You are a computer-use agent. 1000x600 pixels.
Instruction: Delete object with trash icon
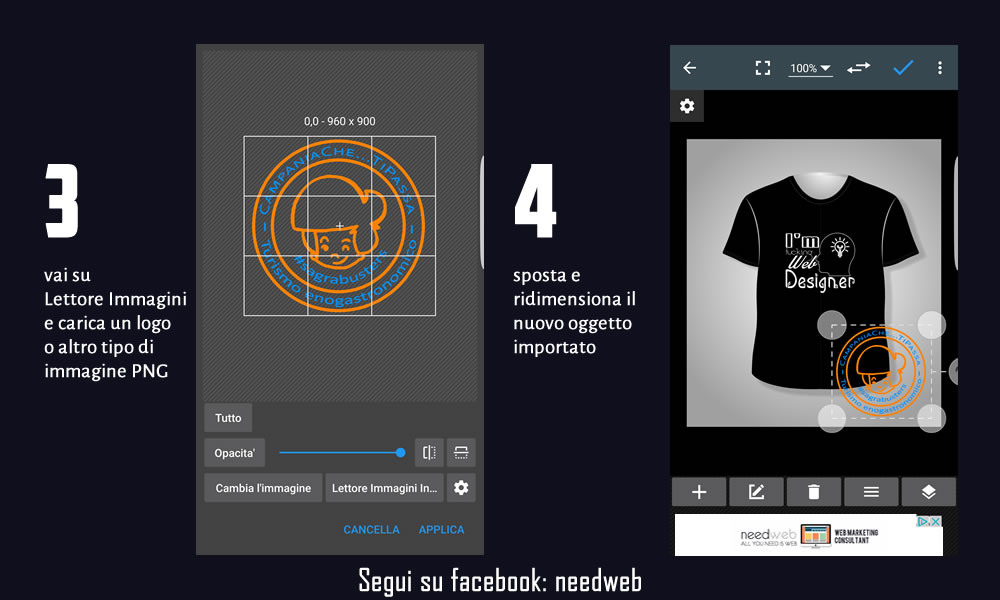[x=814, y=492]
